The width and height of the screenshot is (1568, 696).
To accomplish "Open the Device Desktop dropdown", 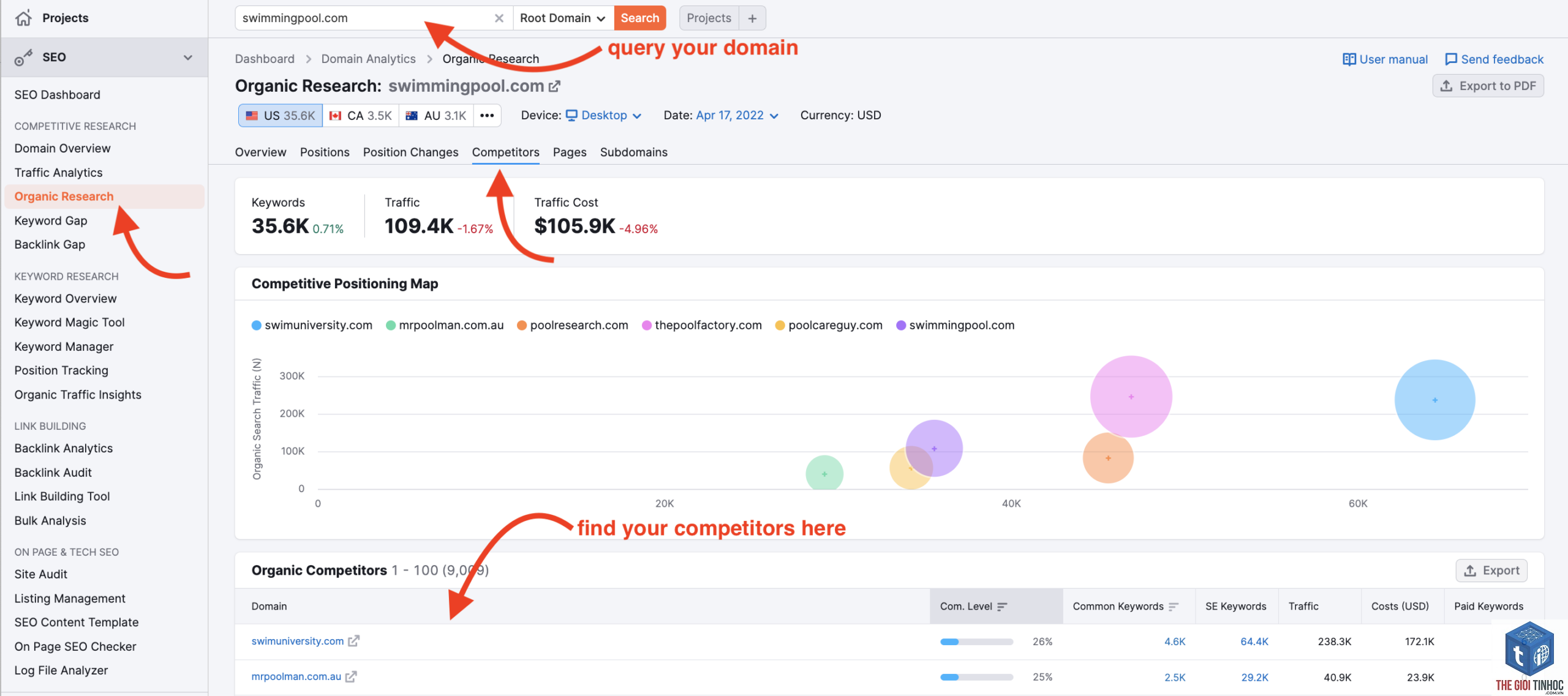I will (x=604, y=116).
